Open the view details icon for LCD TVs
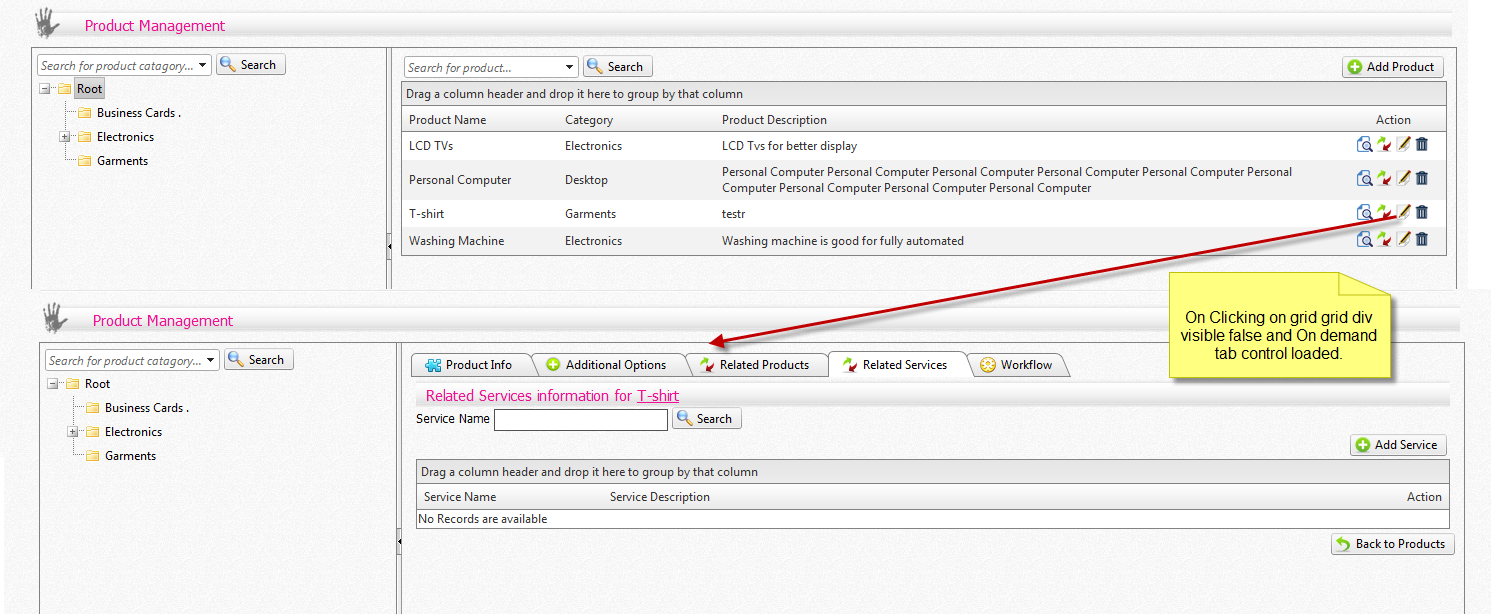This screenshot has width=1491, height=614. point(1364,145)
